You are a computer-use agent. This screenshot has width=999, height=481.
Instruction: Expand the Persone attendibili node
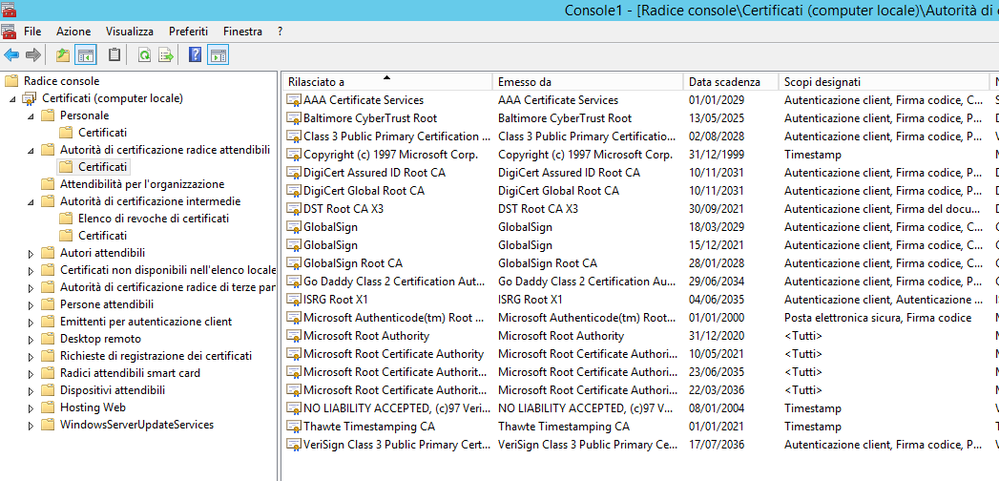click(x=31, y=305)
